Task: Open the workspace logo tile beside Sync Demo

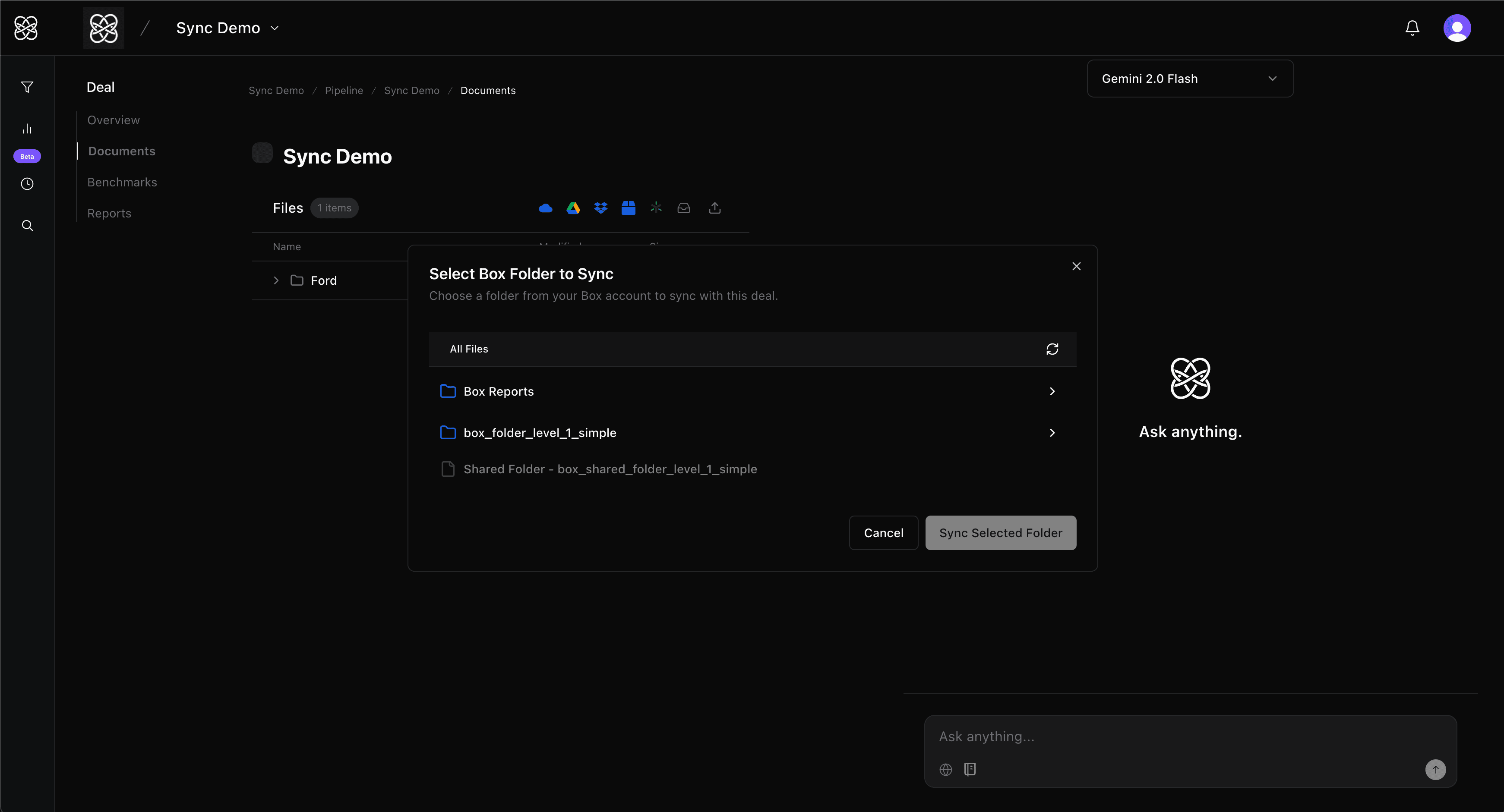Action: (x=103, y=28)
